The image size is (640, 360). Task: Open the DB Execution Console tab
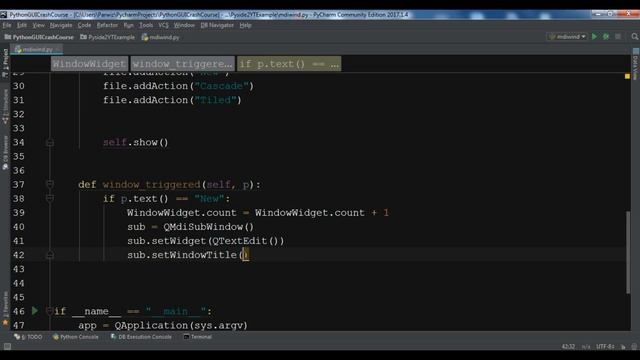[141, 337]
